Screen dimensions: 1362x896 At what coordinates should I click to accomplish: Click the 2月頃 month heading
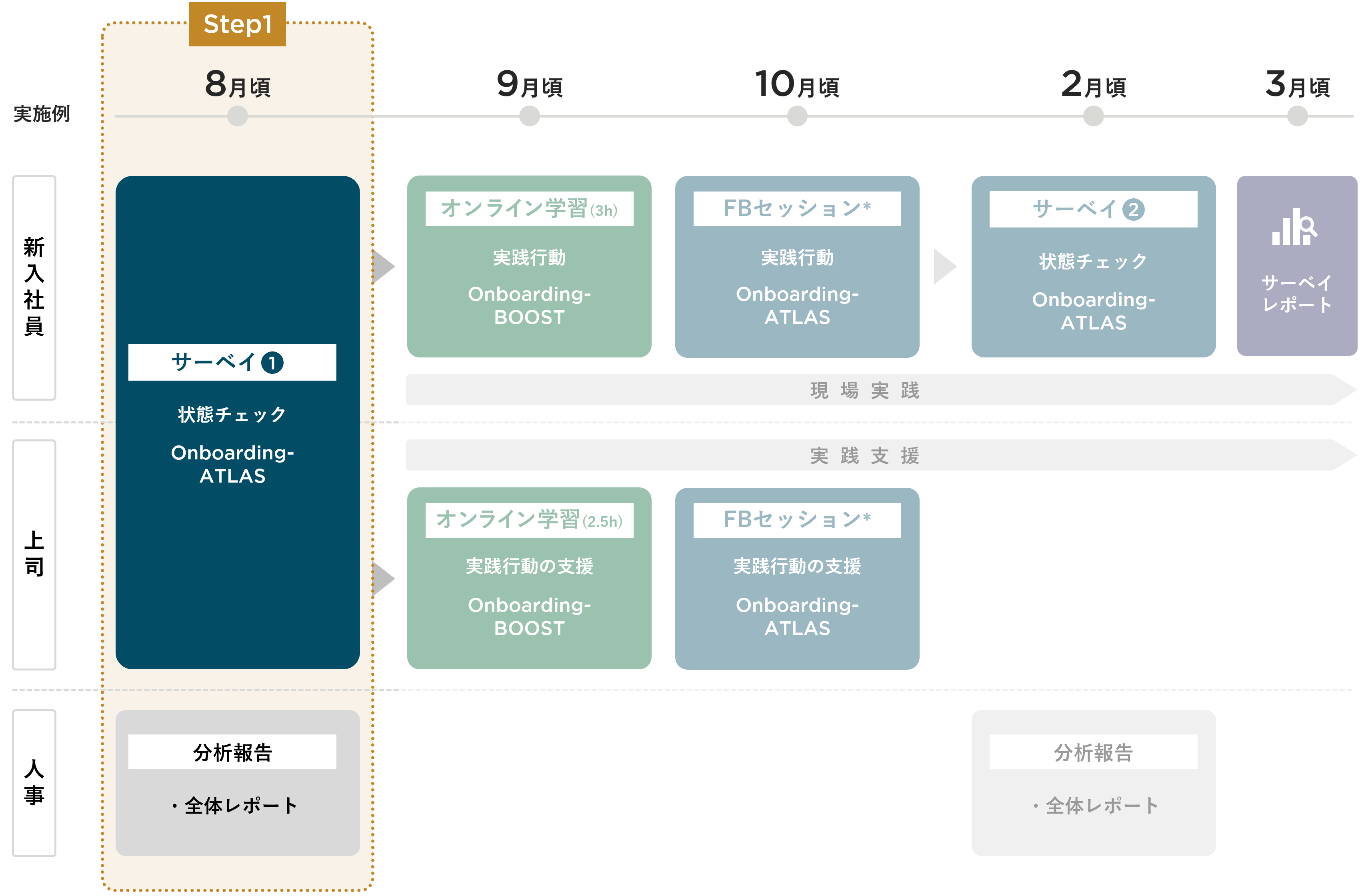(1093, 84)
